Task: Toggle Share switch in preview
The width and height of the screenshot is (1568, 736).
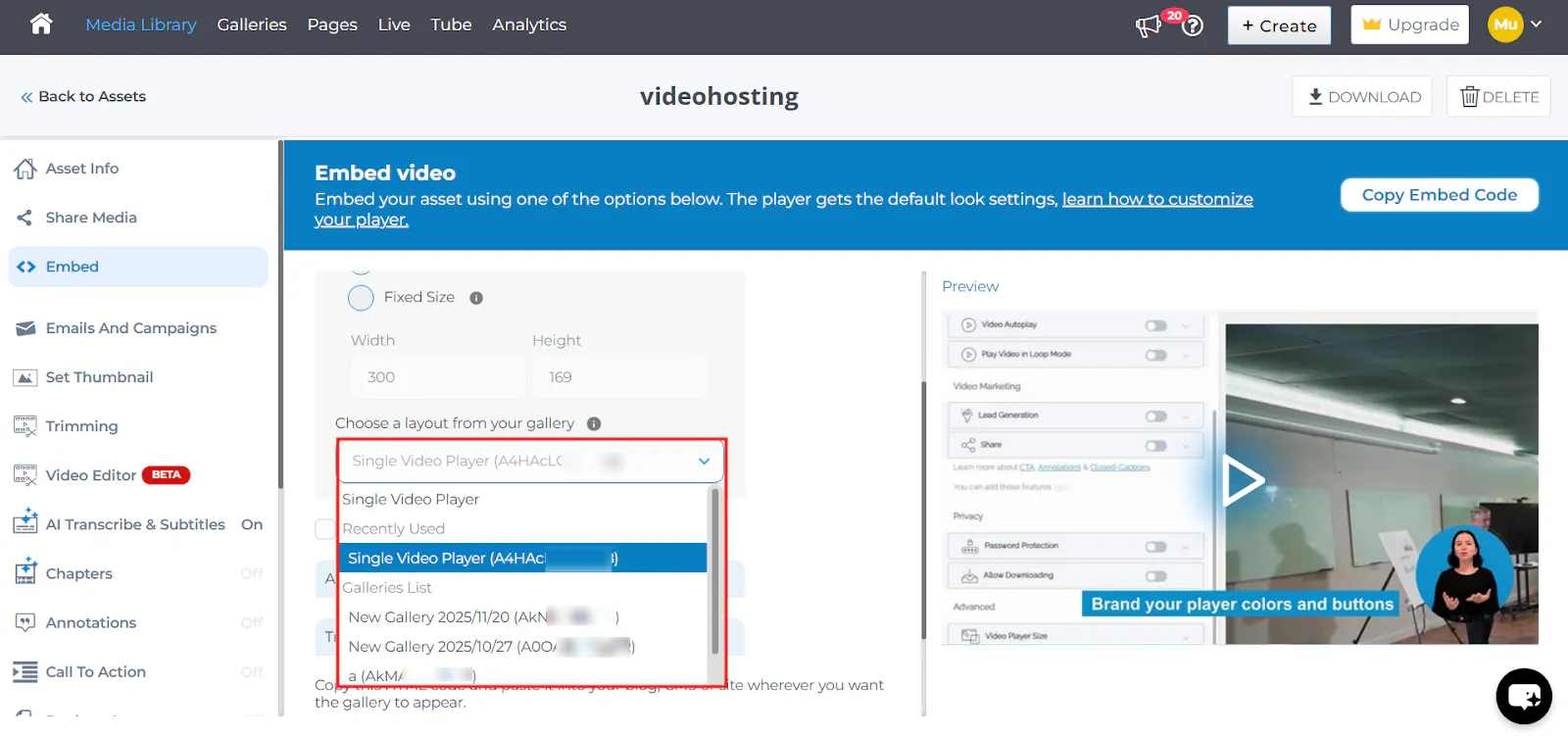Action: 1156,446
